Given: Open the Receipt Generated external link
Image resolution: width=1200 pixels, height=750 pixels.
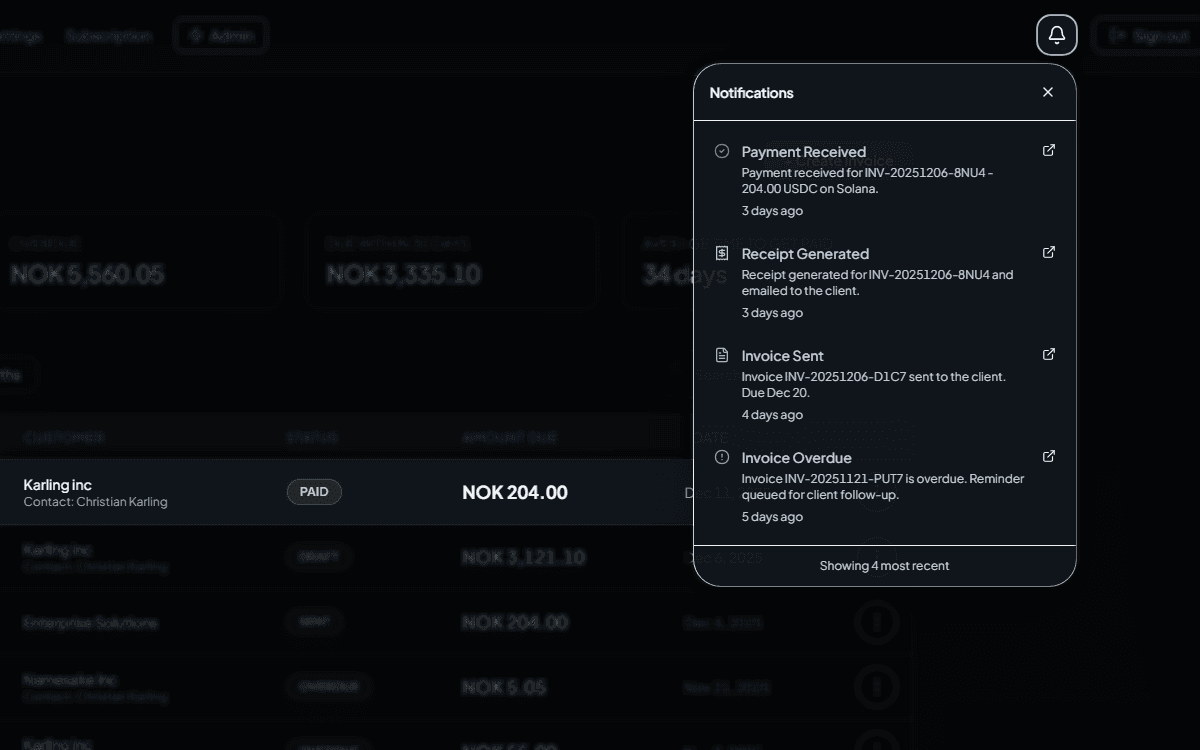Looking at the screenshot, I should click(1048, 252).
